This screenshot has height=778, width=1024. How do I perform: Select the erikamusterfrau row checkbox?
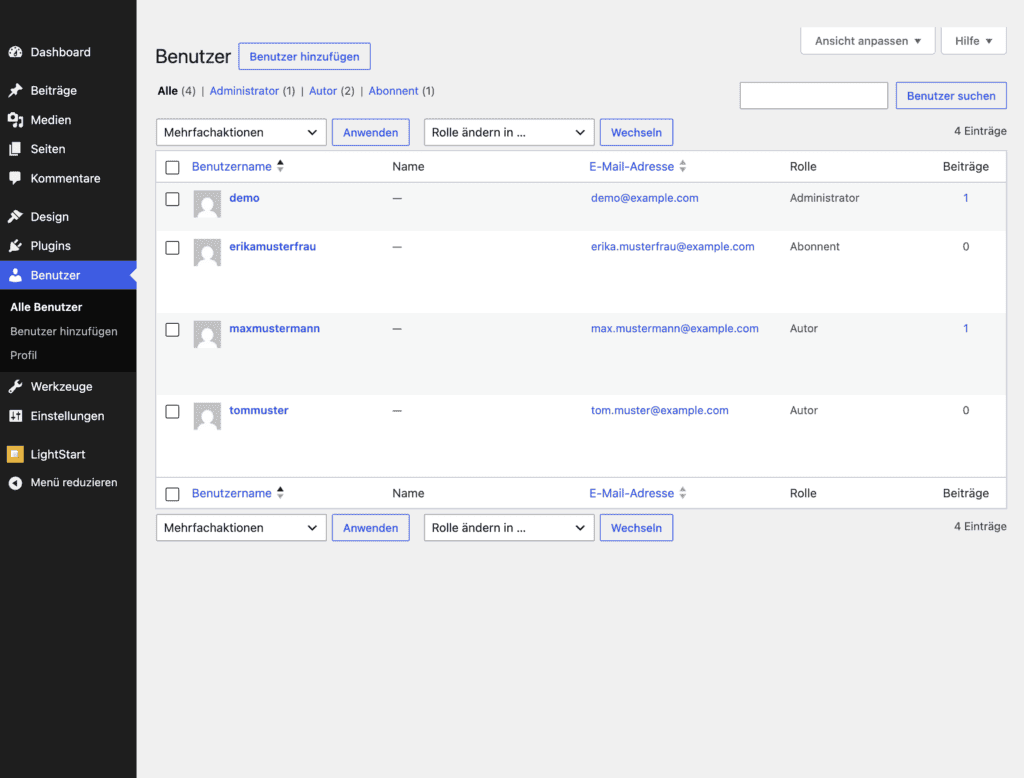pyautogui.click(x=172, y=248)
